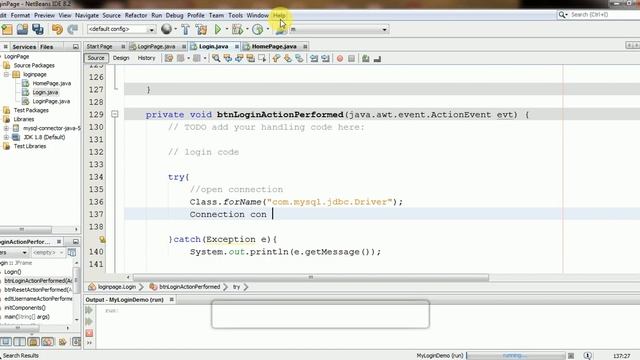This screenshot has height=360, width=640.
Task: Open the Files panel tab
Action: click(47, 47)
